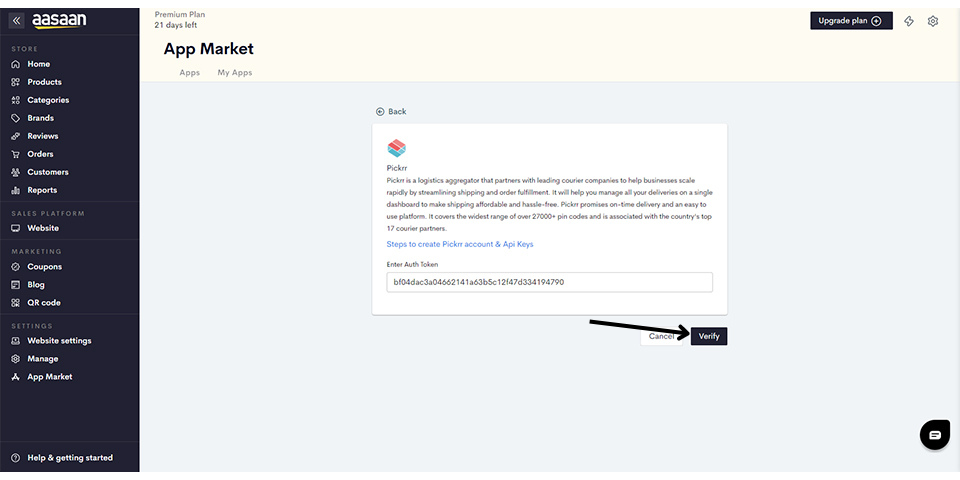This screenshot has width=960, height=480.
Task: Open the settings gear icon top right
Action: point(932,21)
